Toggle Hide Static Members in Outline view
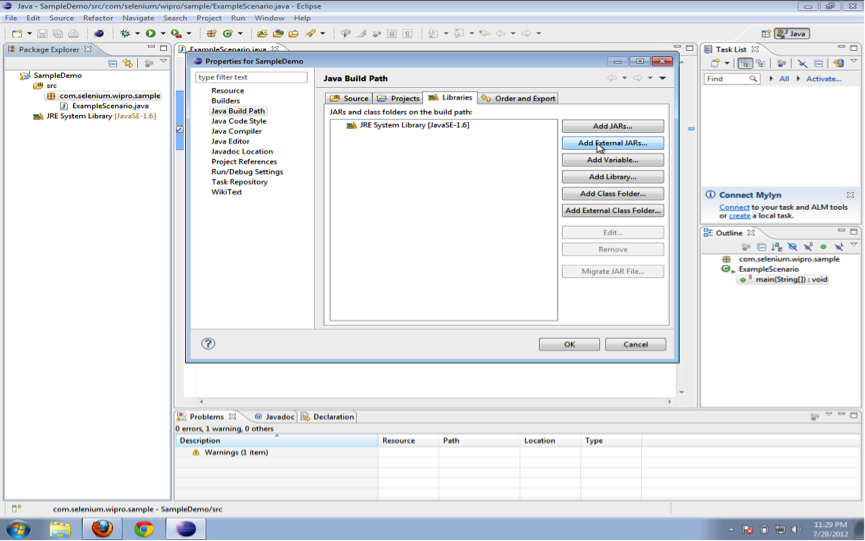The height and width of the screenshot is (541, 865). coord(808,246)
